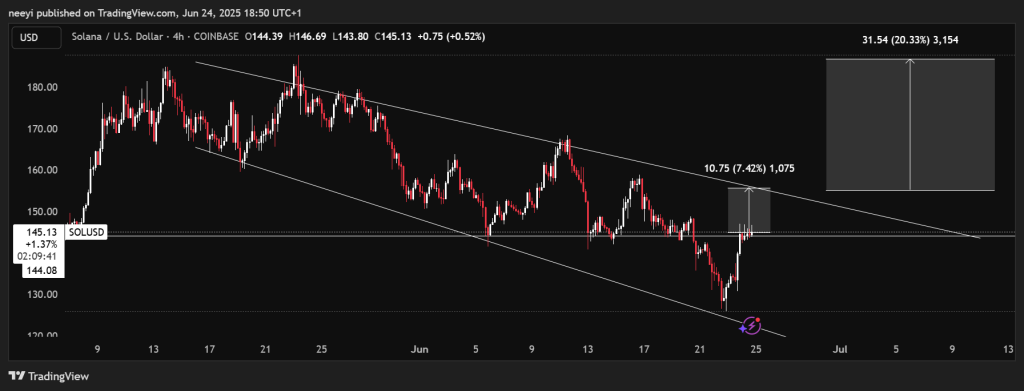This screenshot has height=391, width=1024.
Task: Click the USD currency button
Action: coord(37,37)
